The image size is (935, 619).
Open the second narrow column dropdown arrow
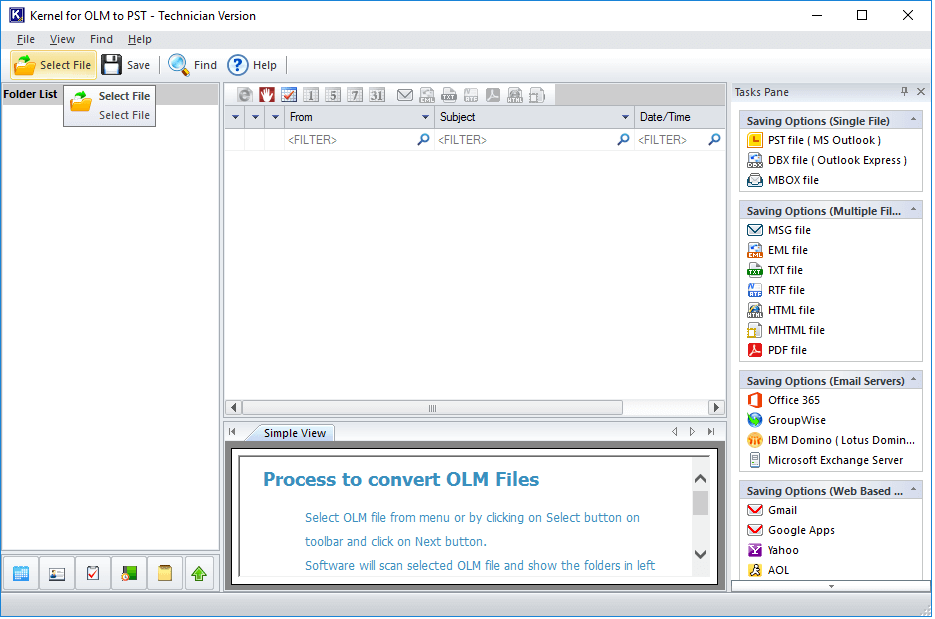[x=255, y=117]
